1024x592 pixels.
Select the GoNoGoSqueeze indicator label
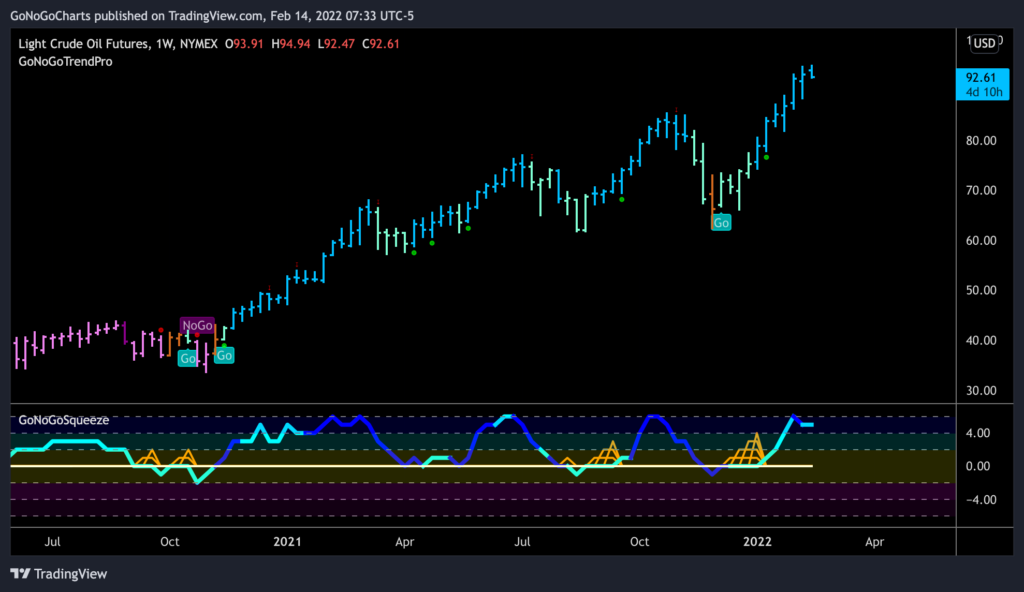[63, 420]
